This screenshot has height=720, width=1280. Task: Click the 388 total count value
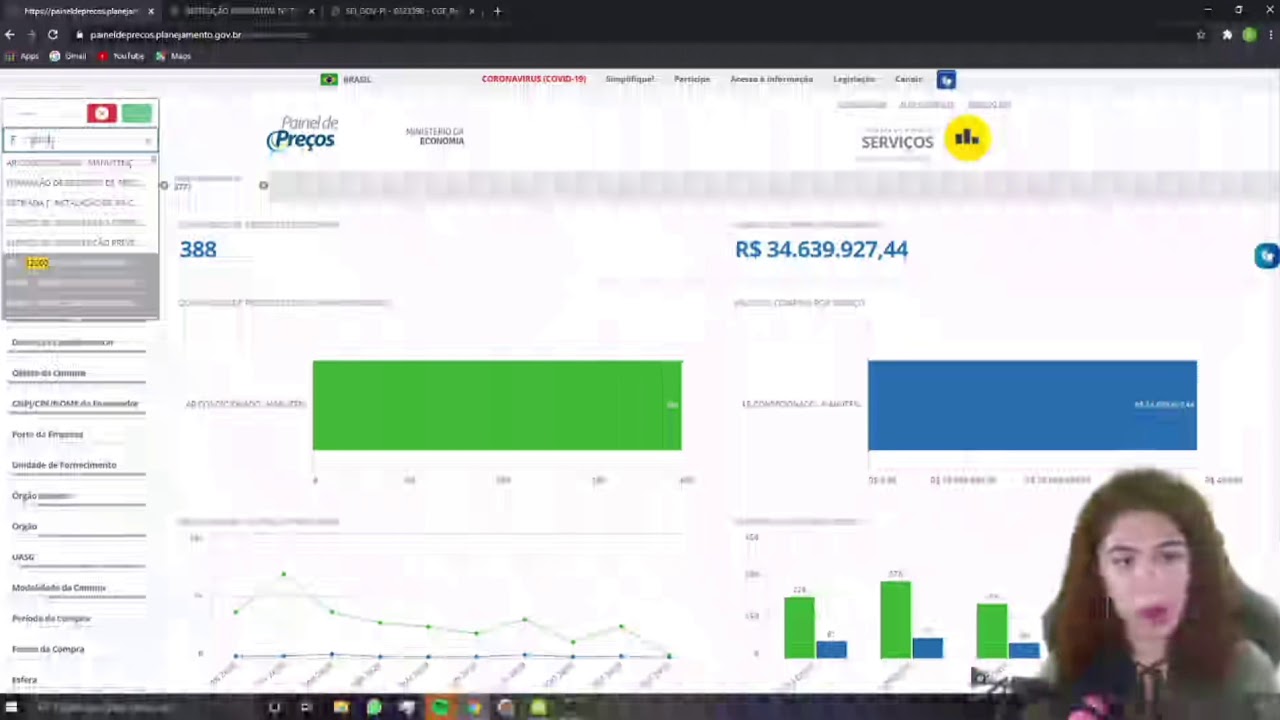tap(198, 249)
